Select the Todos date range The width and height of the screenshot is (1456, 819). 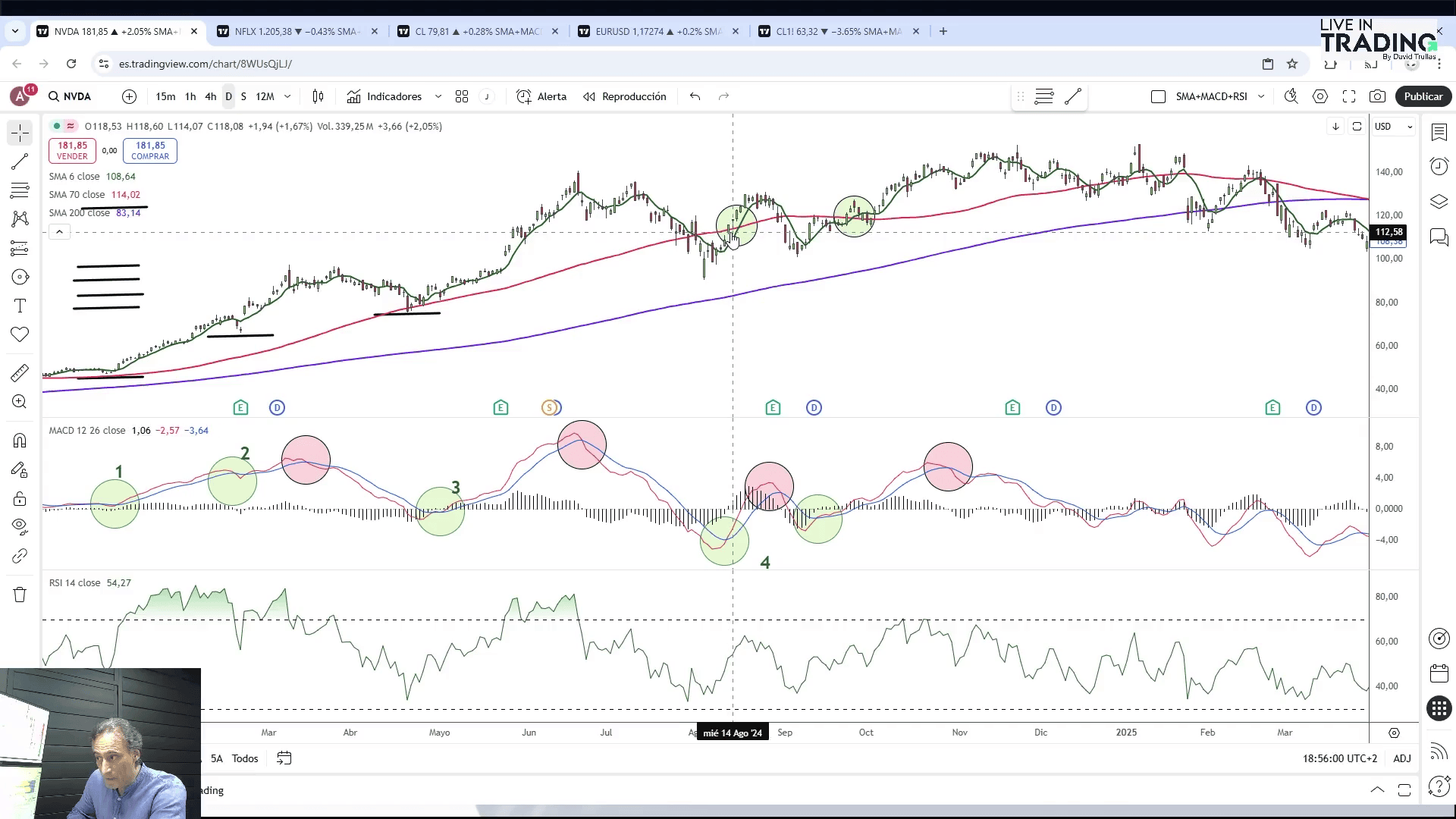(245, 758)
